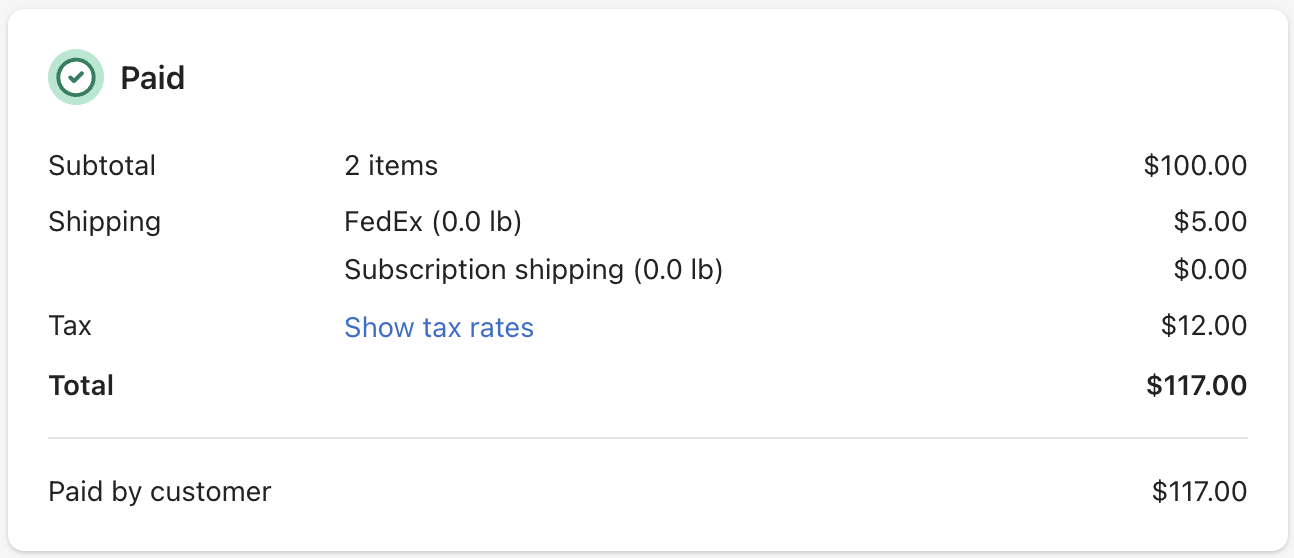
Task: Click the Tax label
Action: 70,326
